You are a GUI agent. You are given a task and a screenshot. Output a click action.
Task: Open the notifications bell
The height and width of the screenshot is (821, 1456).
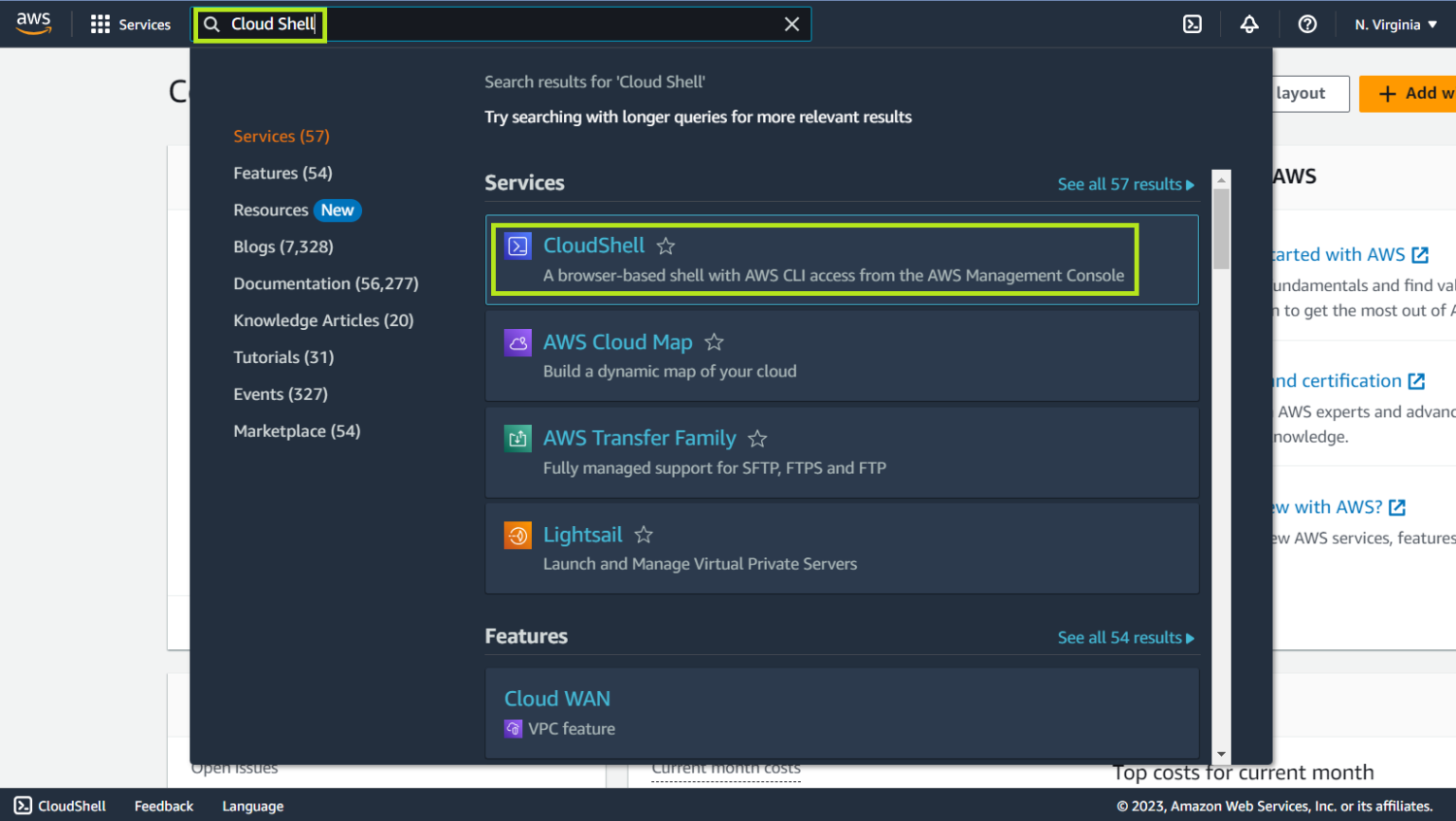click(x=1249, y=24)
